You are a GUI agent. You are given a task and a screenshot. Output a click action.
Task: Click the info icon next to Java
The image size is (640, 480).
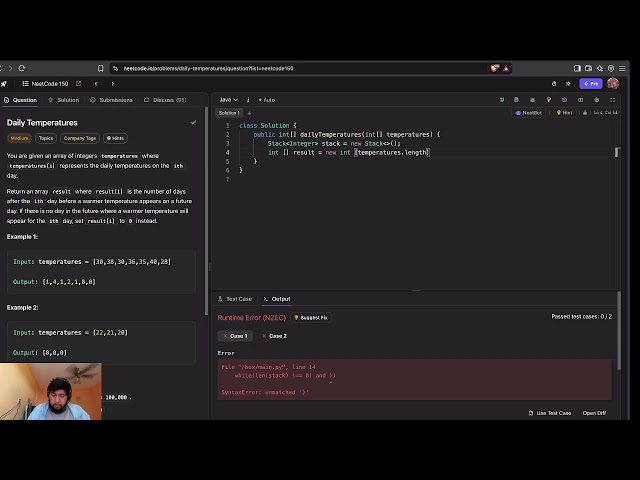coord(248,100)
